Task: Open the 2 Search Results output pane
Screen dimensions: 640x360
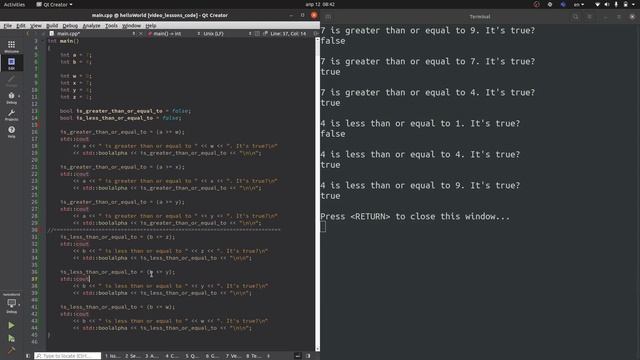Action: pos(132,356)
